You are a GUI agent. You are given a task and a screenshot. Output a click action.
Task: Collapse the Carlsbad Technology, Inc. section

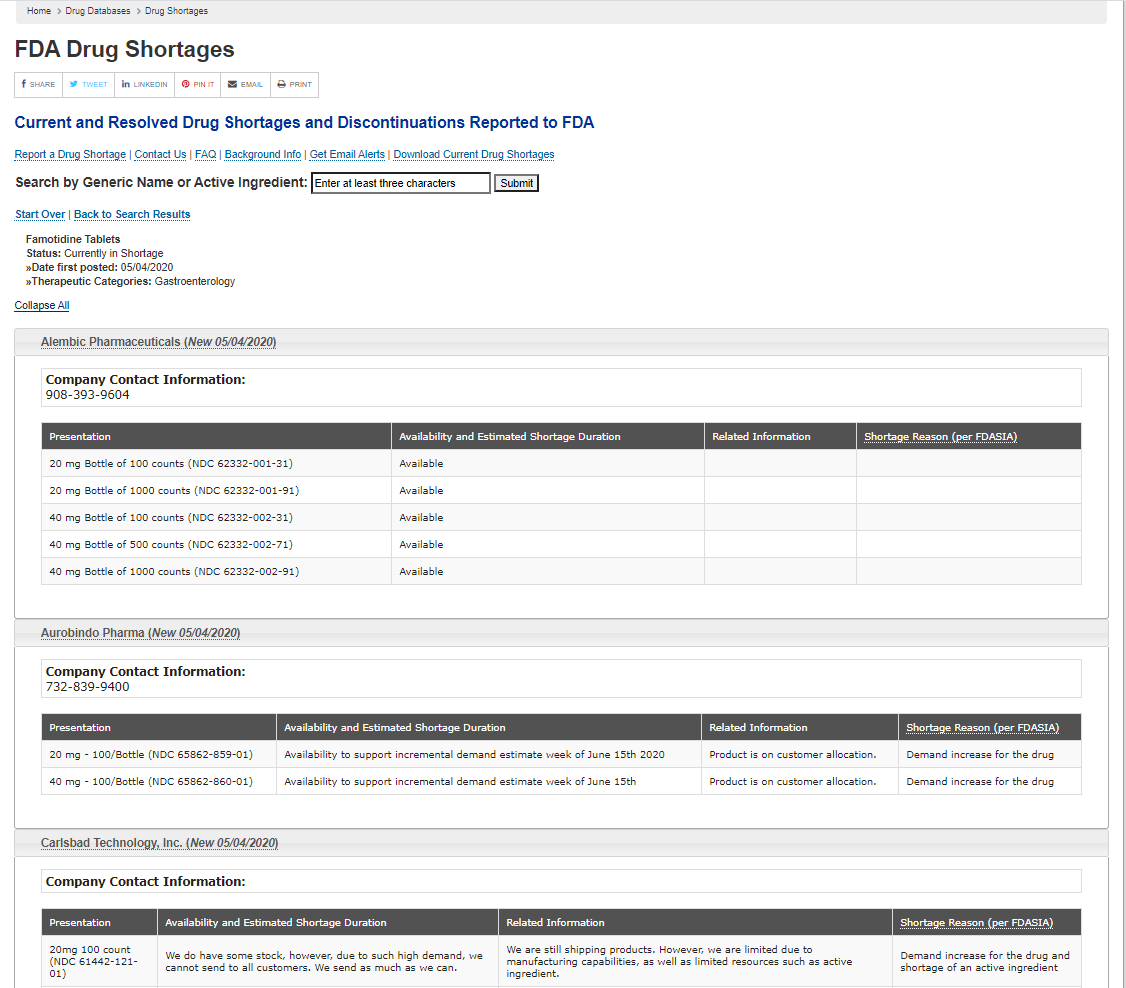[x=159, y=843]
